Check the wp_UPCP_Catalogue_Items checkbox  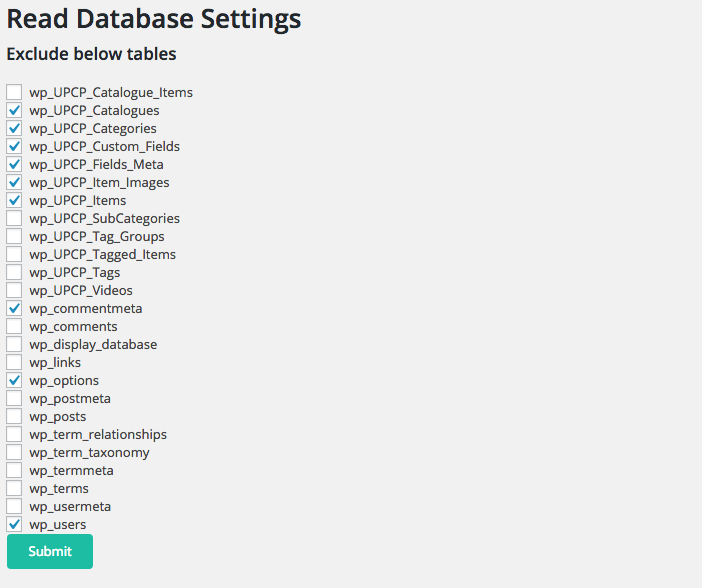(14, 92)
